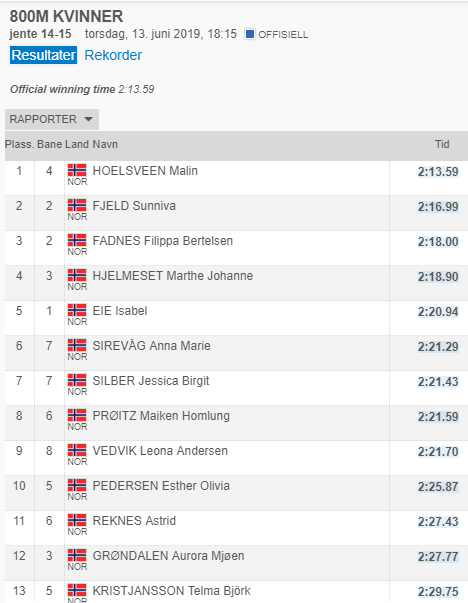
Task: Click Norwegian flag beside FJELD Sunniva
Action: pos(77,205)
